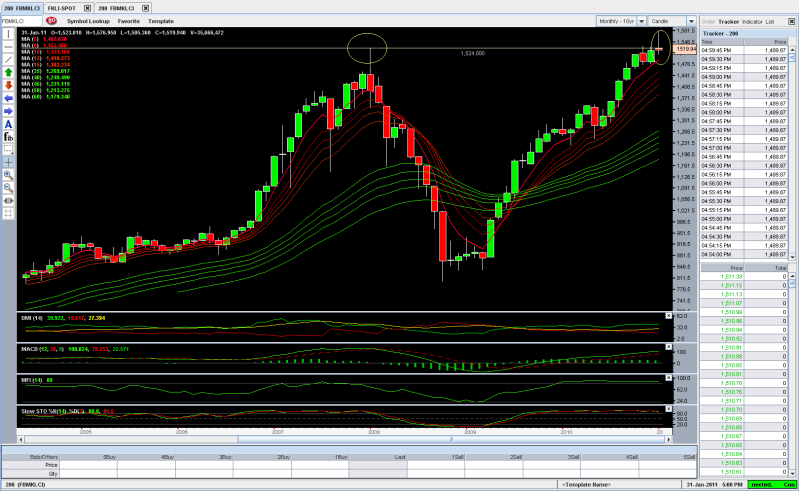799x491 pixels.
Task: Switch to the first 200 FBMKLCI tab
Action: point(22,8)
